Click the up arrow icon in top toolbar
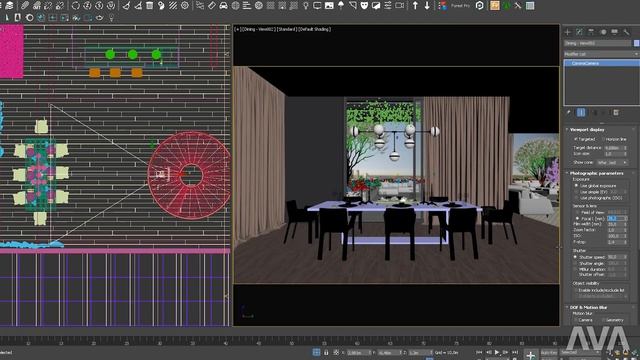Screen dimensions: 640x360 [x=415, y=6]
